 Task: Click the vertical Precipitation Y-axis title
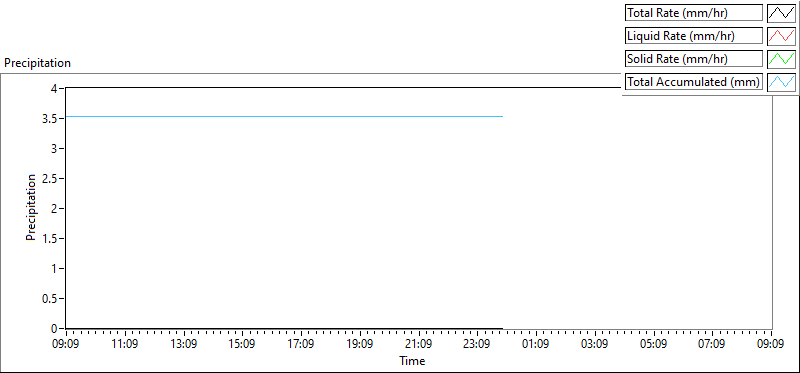(31, 208)
